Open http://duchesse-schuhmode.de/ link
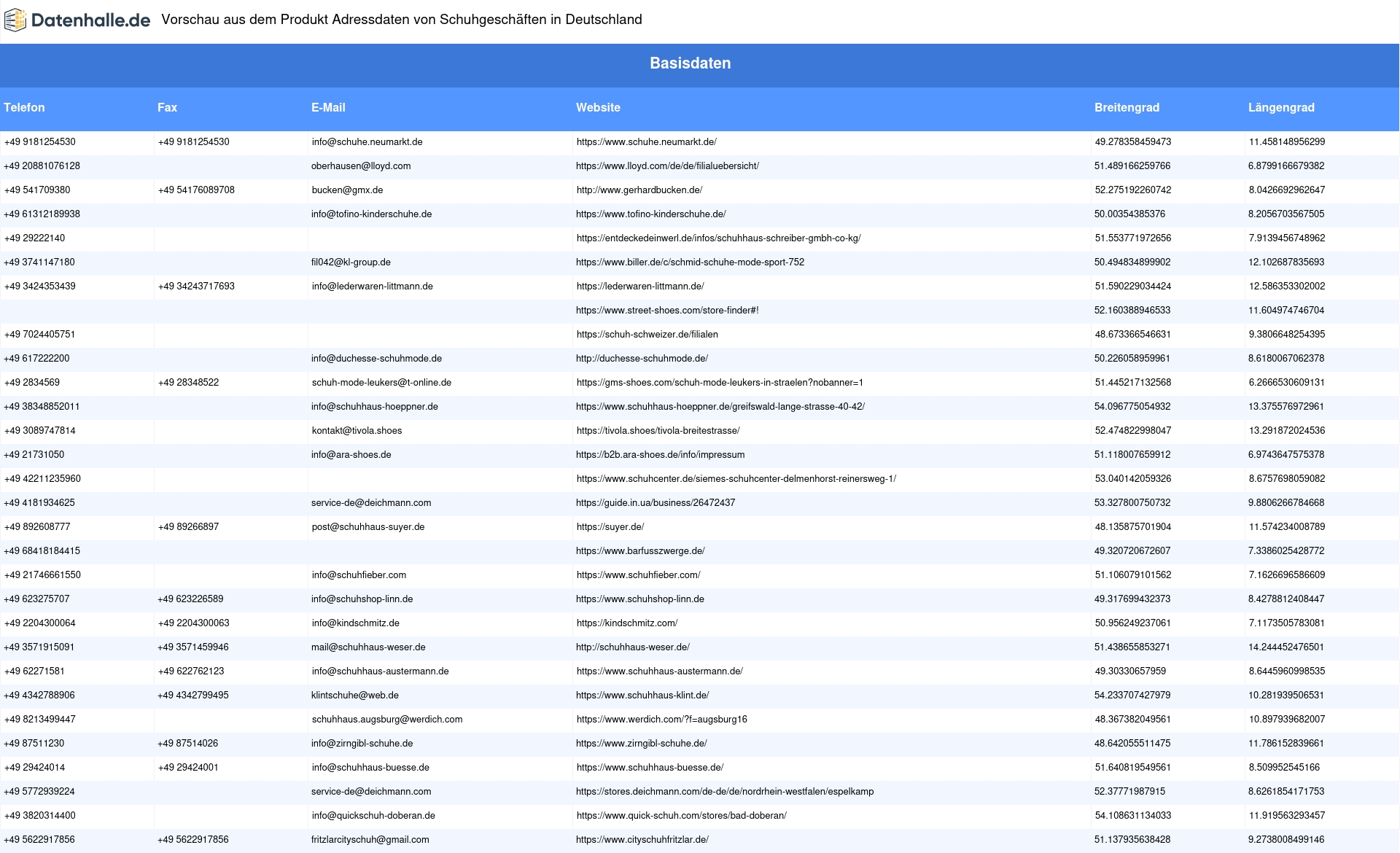 (x=642, y=359)
